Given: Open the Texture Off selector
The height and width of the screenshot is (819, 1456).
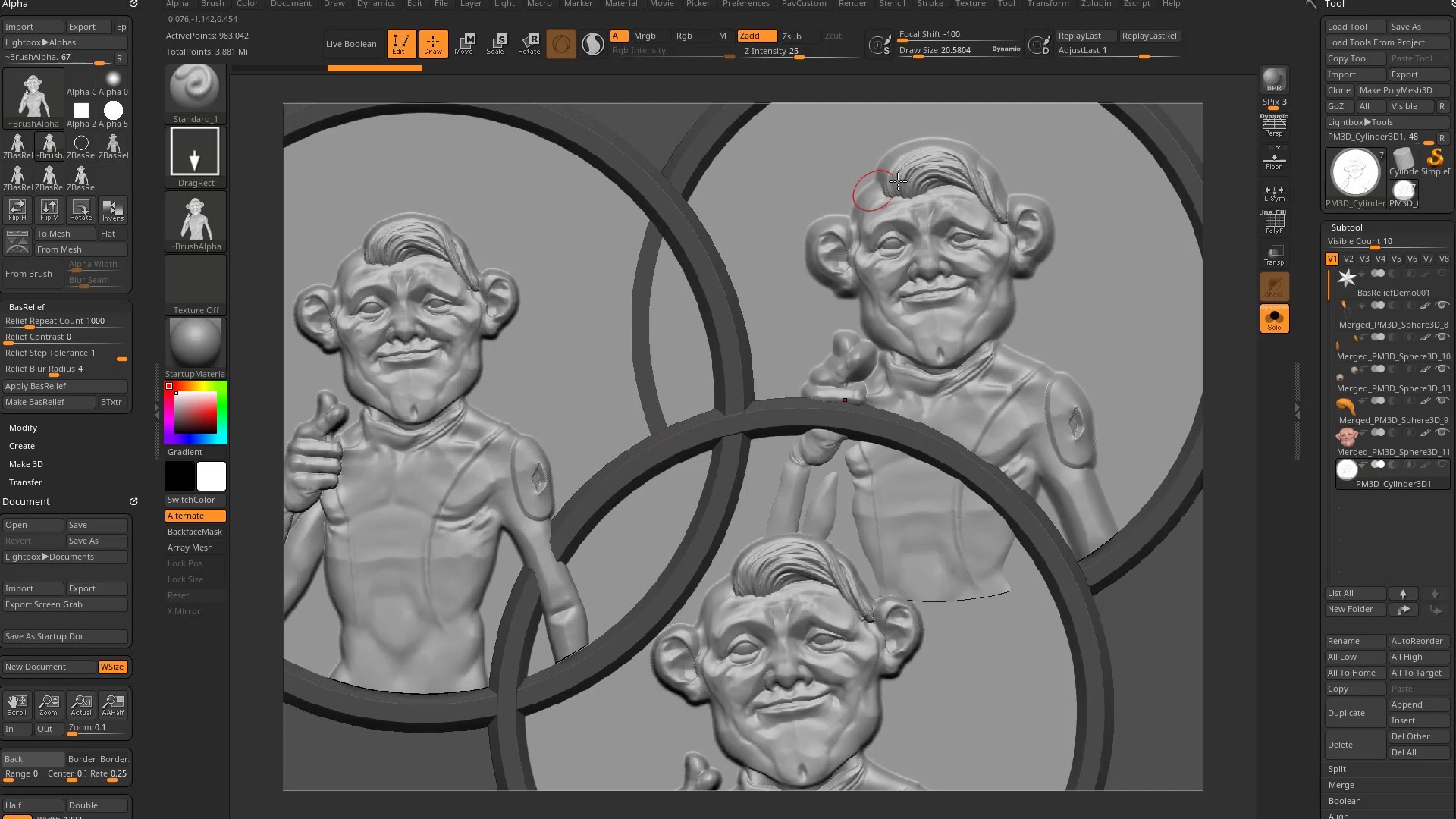Looking at the screenshot, I should 196,285.
